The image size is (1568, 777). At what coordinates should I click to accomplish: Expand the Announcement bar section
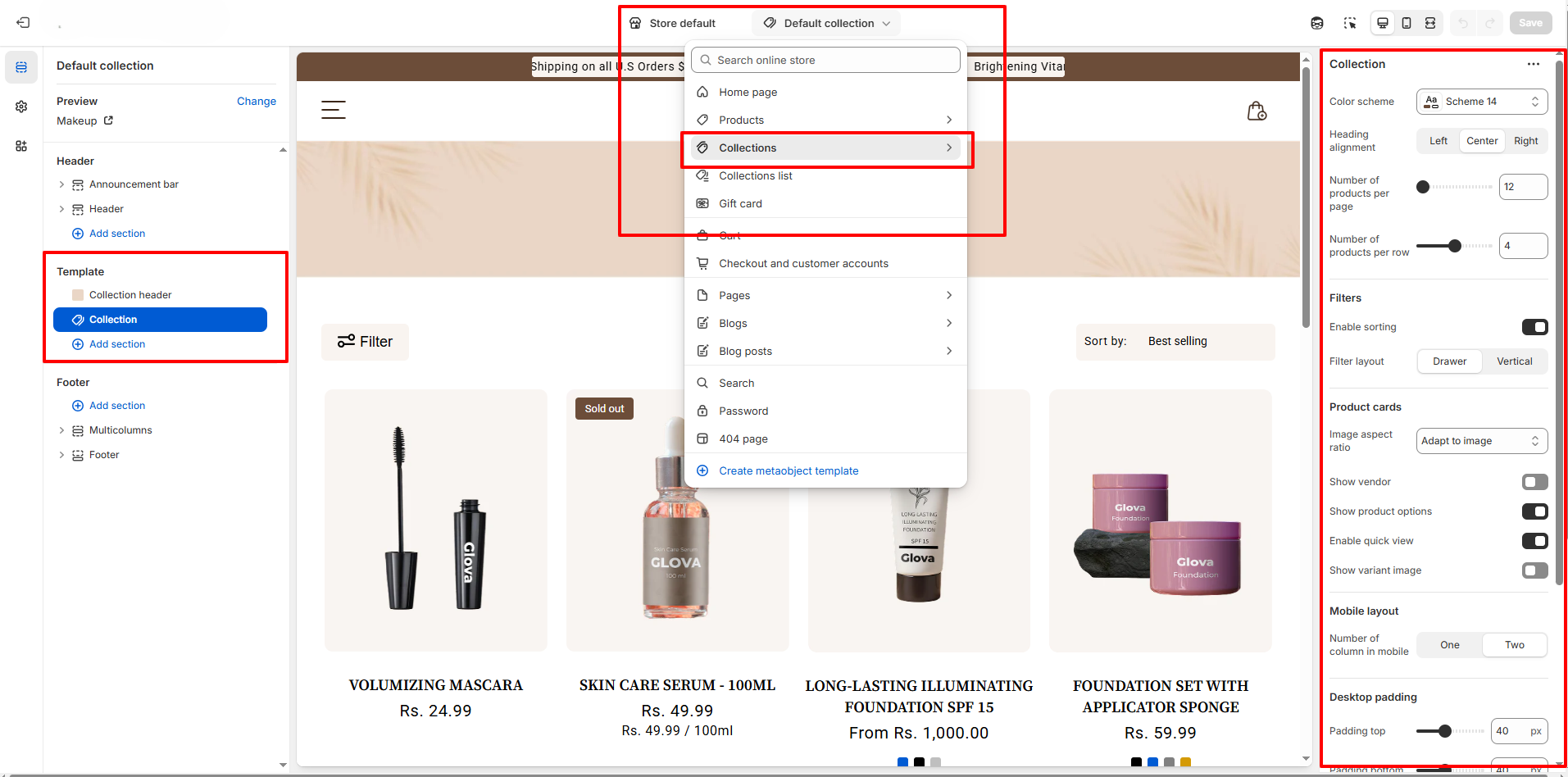tap(61, 184)
